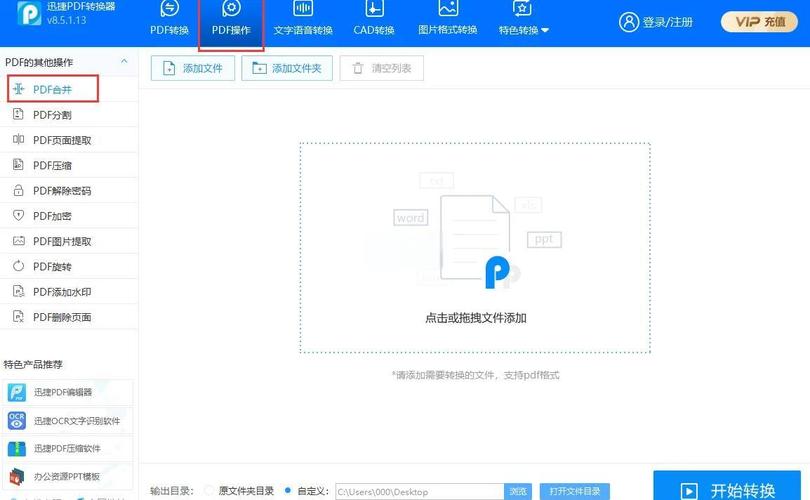The width and height of the screenshot is (810, 500).
Task: Click the PDF合并 merge icon
Action: coord(19,89)
